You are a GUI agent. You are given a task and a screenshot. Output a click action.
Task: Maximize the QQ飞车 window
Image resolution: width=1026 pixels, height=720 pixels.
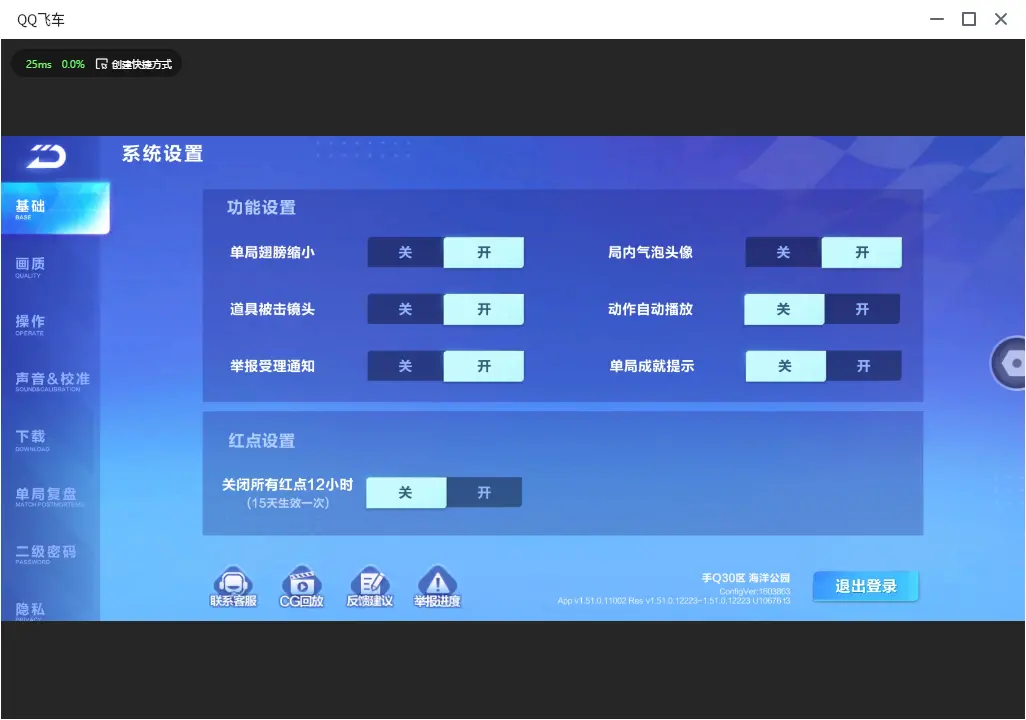[x=969, y=19]
